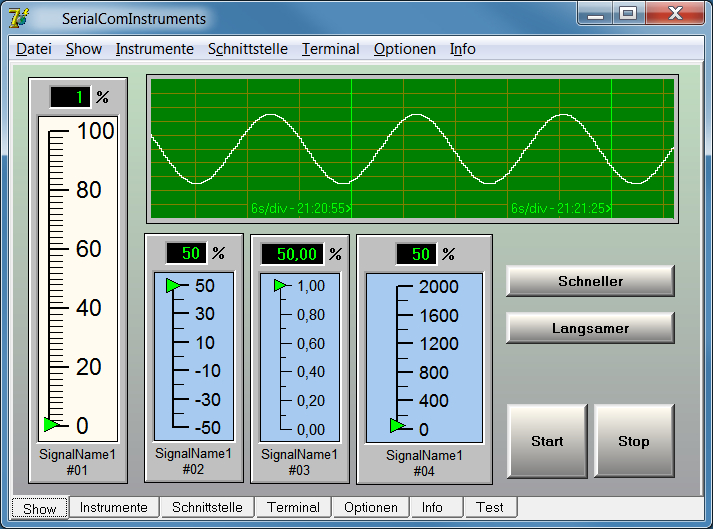The width and height of the screenshot is (713, 529).
Task: Click the 6s/div - 21:21:25 time marker
Action: 561,208
